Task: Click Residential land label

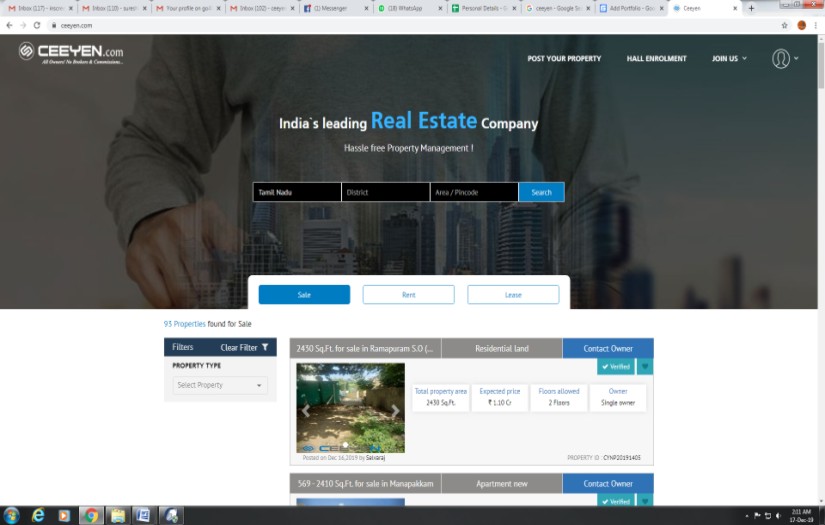Action: 501,348
